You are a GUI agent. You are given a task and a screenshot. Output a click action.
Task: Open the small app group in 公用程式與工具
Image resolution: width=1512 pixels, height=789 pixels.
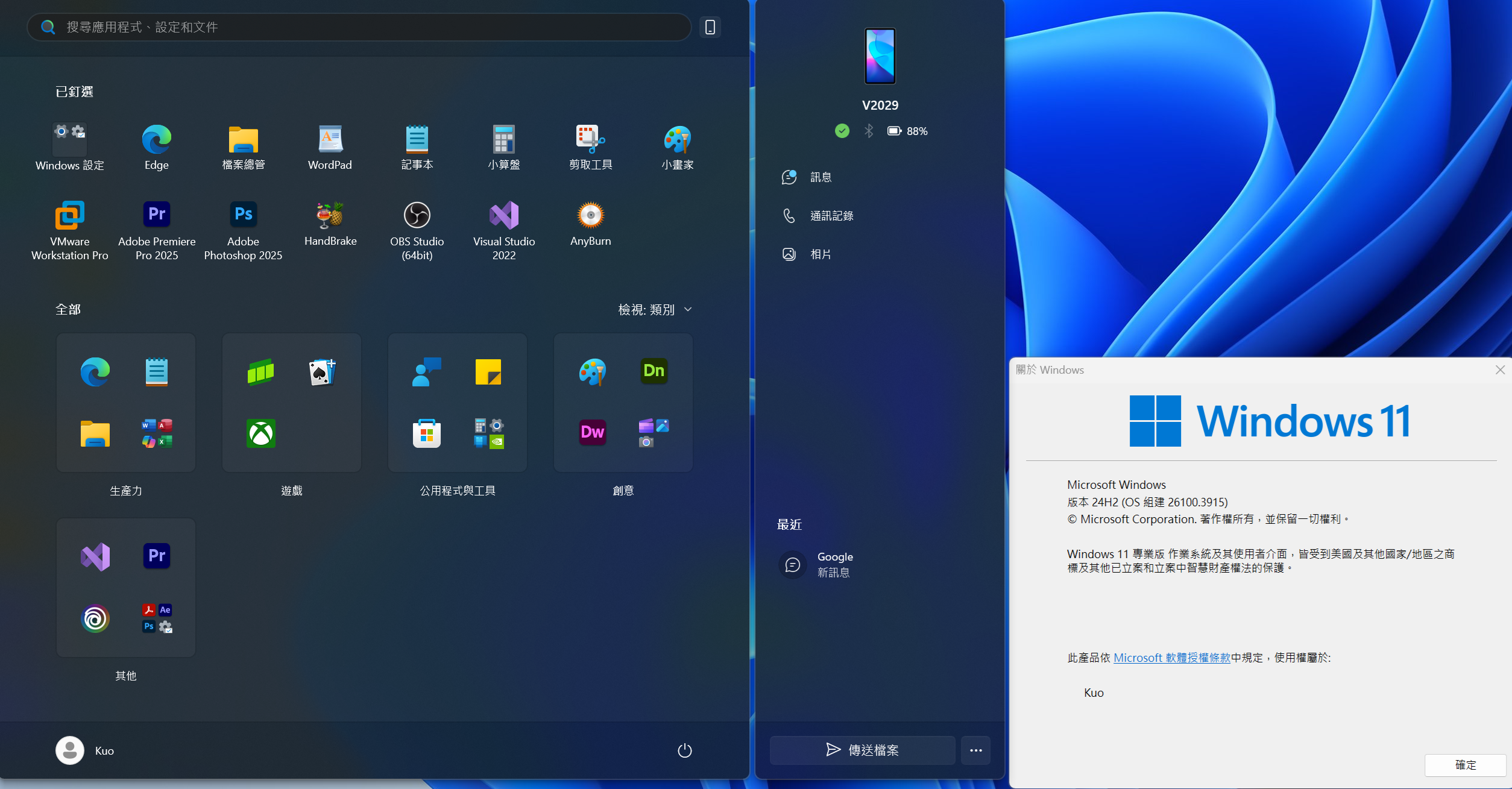488,433
